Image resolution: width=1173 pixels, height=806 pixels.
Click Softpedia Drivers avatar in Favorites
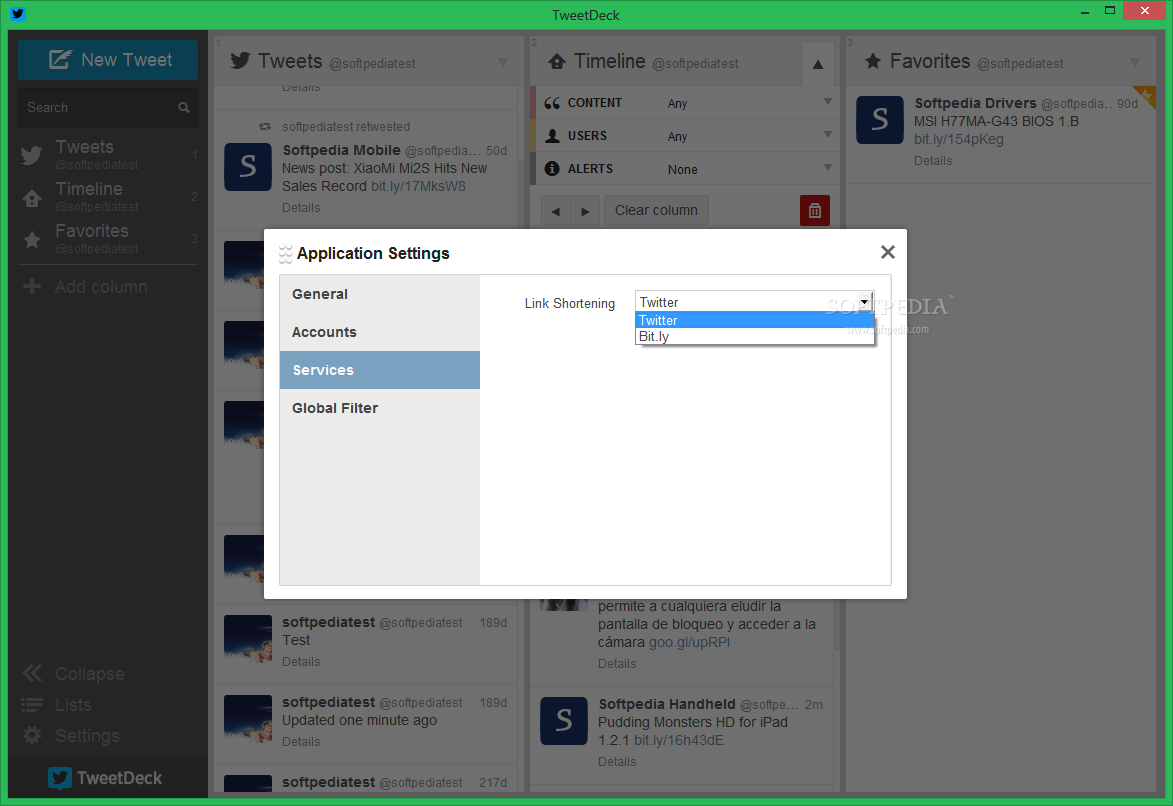pos(880,120)
